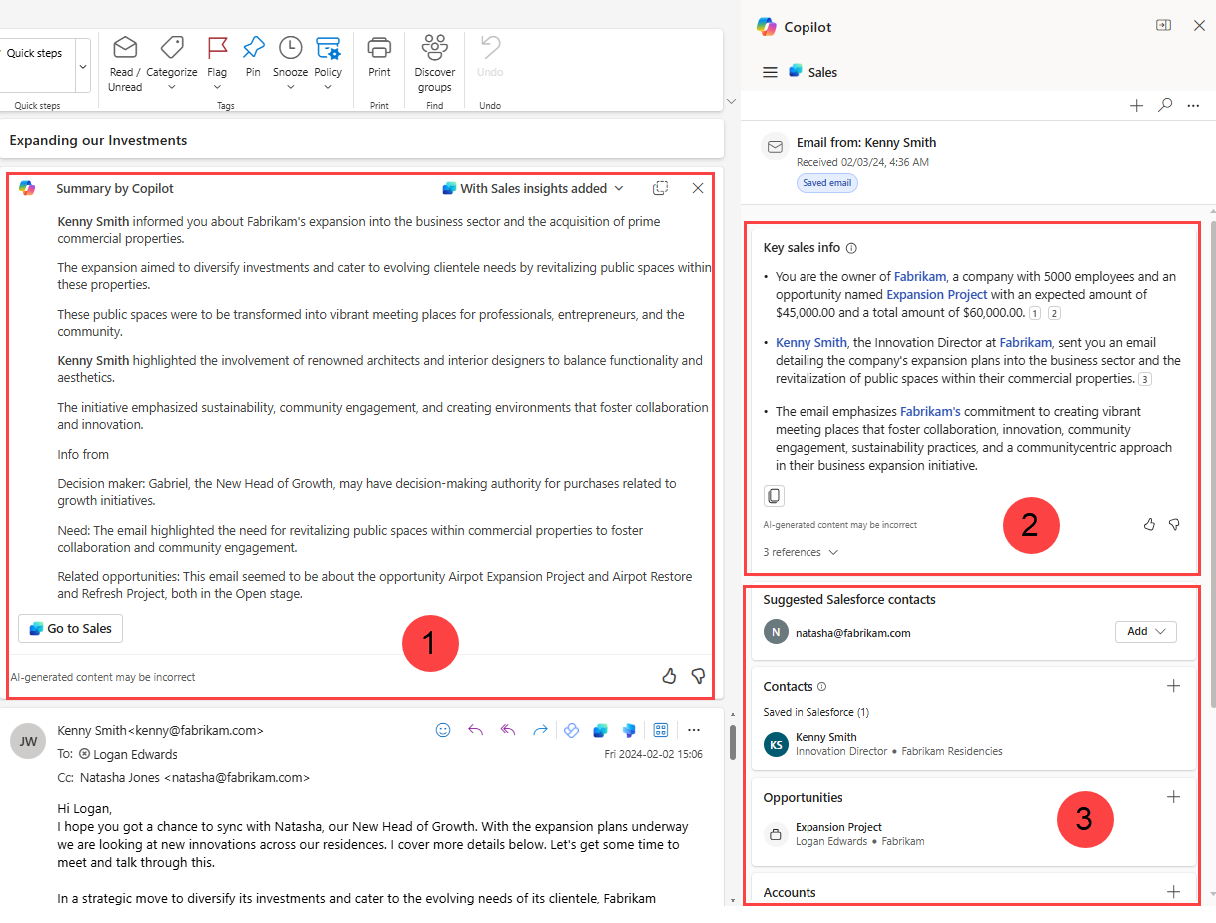The width and height of the screenshot is (1216, 923).
Task: Search within the Sales pane
Action: pyautogui.click(x=1165, y=105)
